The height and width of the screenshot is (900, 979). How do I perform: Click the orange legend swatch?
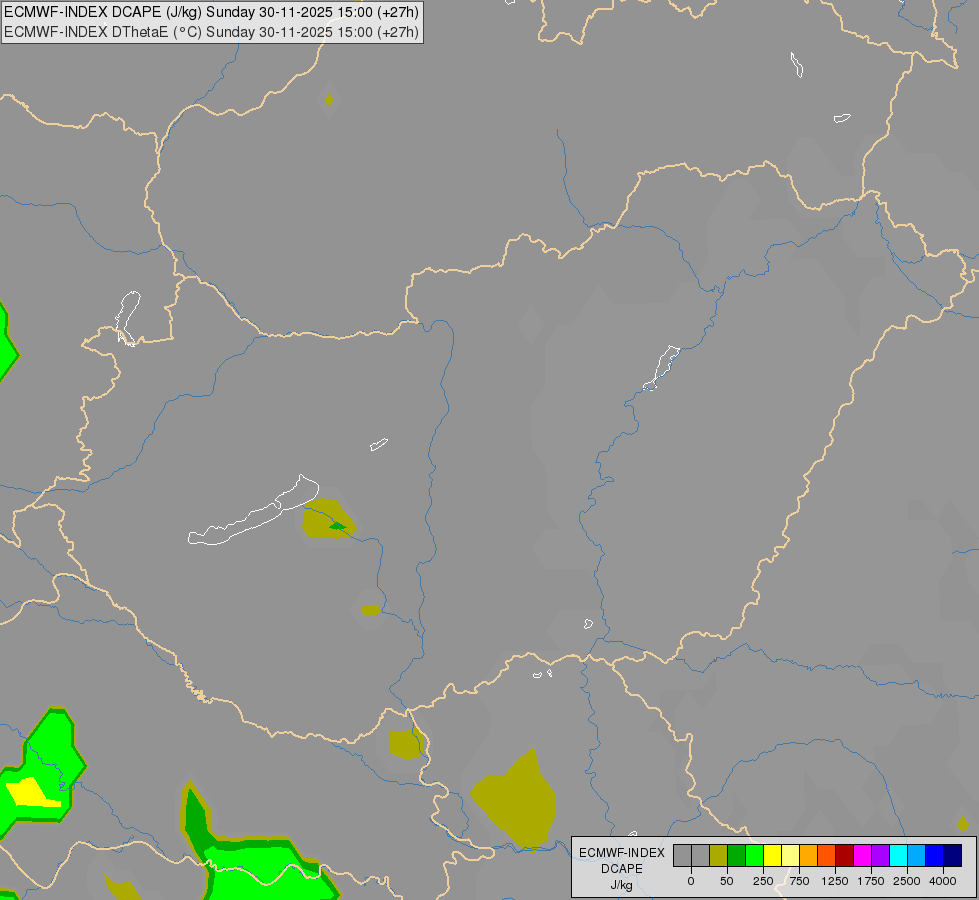coord(809,856)
